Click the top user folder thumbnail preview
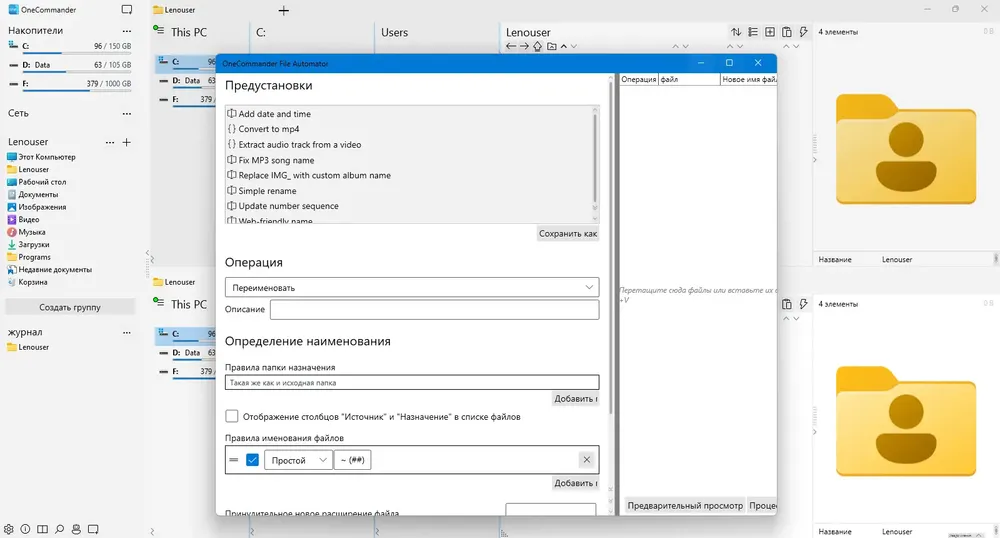Image resolution: width=1000 pixels, height=538 pixels. pos(906,149)
